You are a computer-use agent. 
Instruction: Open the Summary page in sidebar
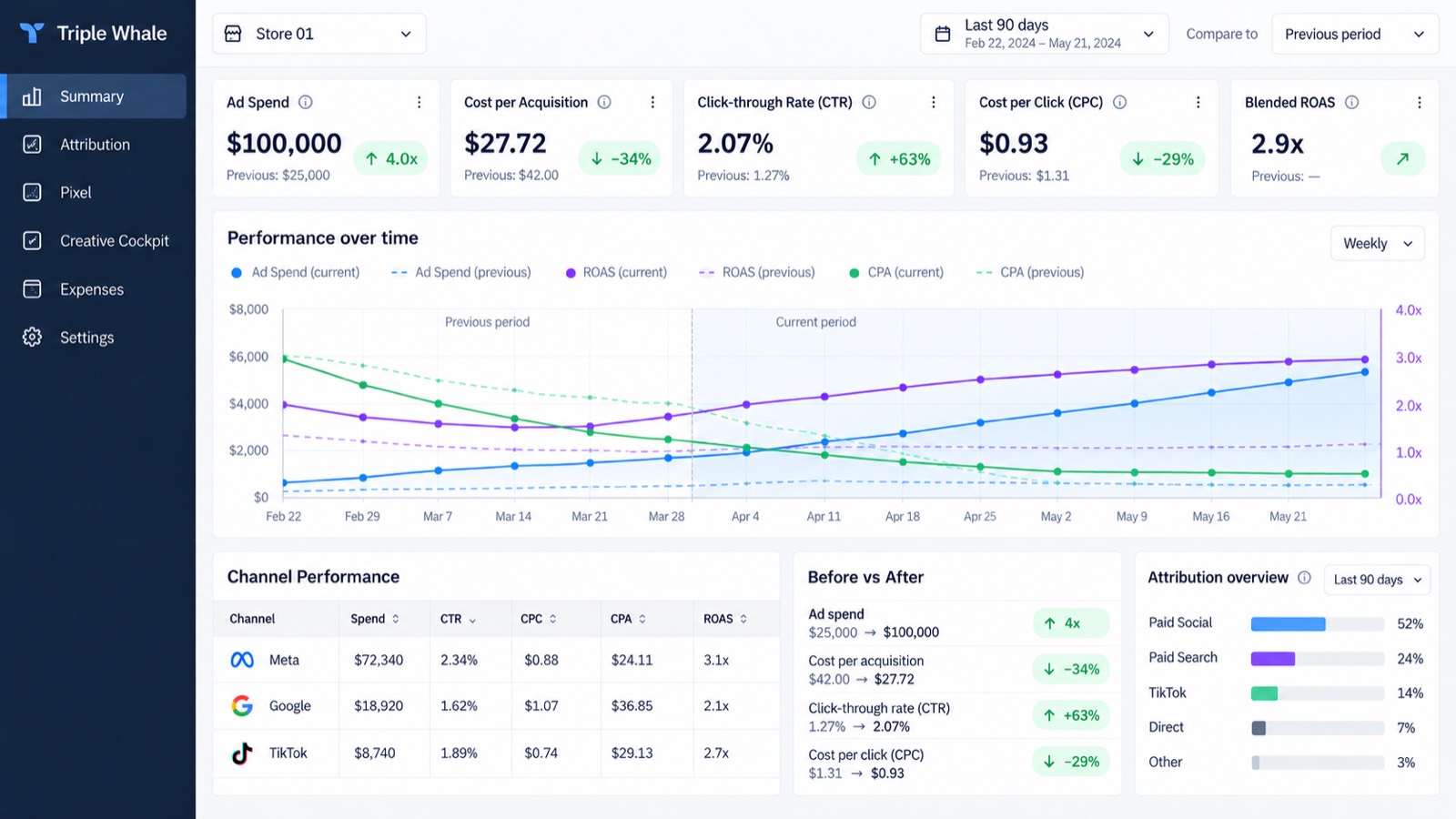(93, 96)
